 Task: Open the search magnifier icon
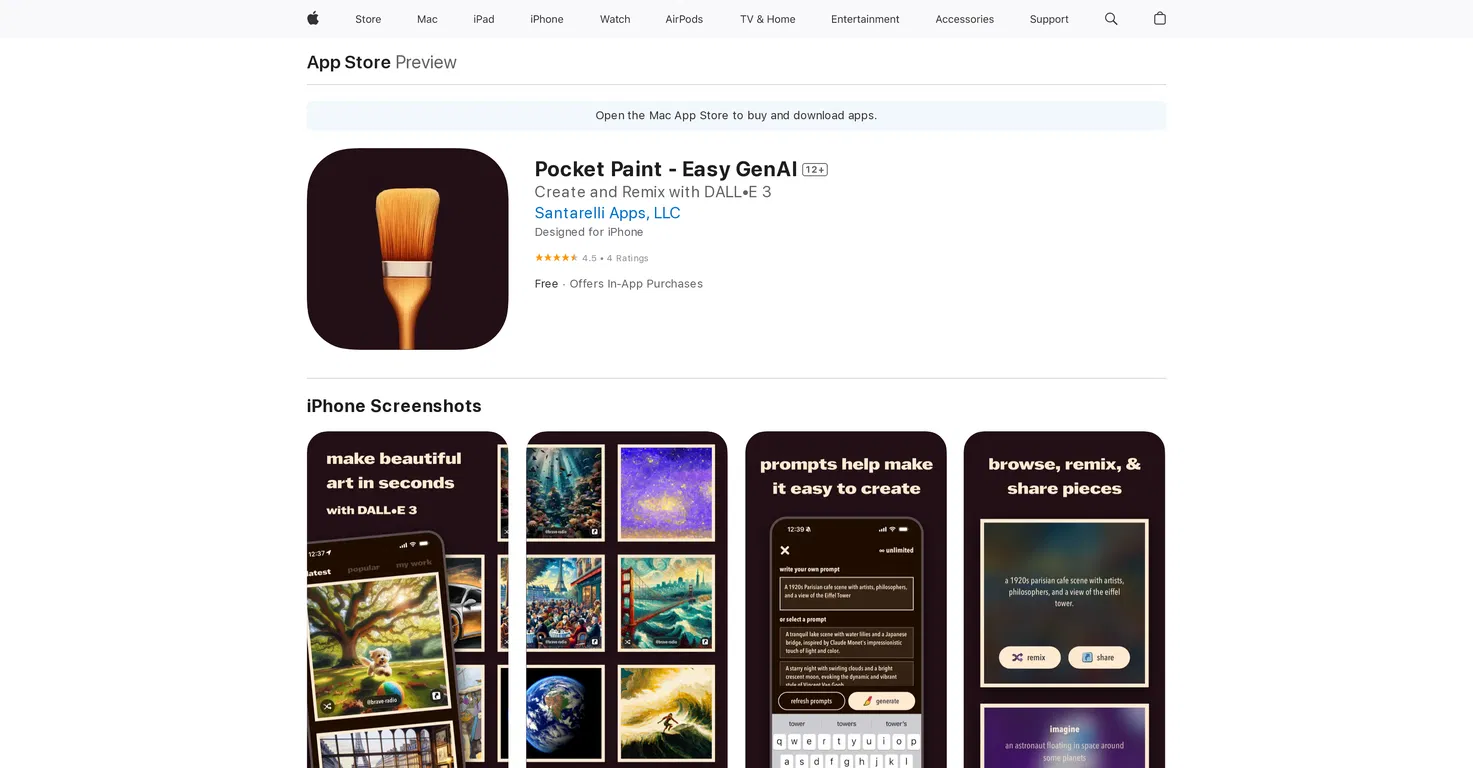coord(1111,19)
